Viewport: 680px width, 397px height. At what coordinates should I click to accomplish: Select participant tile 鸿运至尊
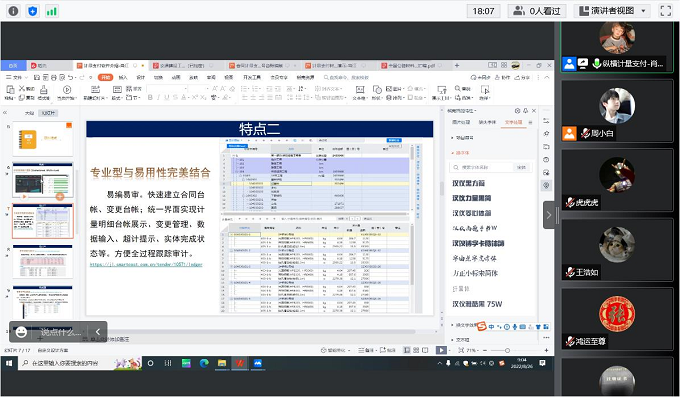coord(617,319)
